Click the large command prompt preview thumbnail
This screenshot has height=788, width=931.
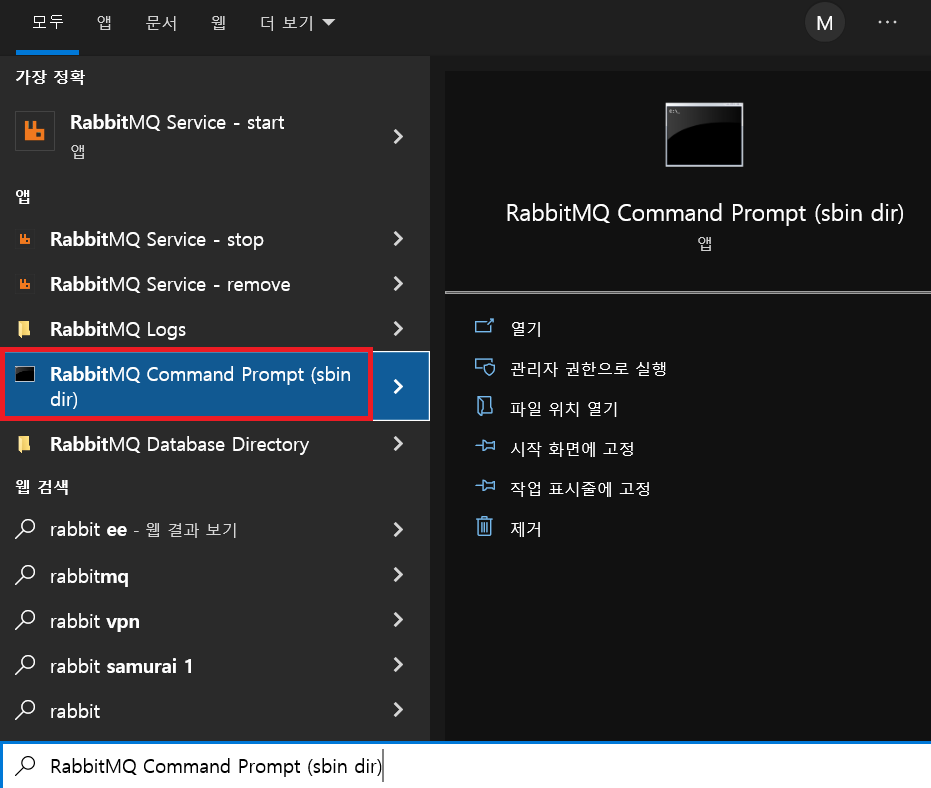(x=704, y=135)
